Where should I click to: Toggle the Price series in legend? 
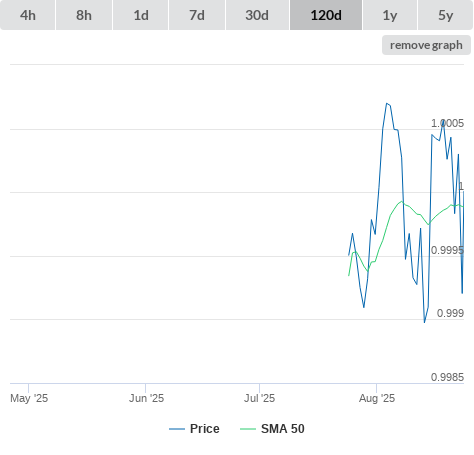[x=194, y=429]
